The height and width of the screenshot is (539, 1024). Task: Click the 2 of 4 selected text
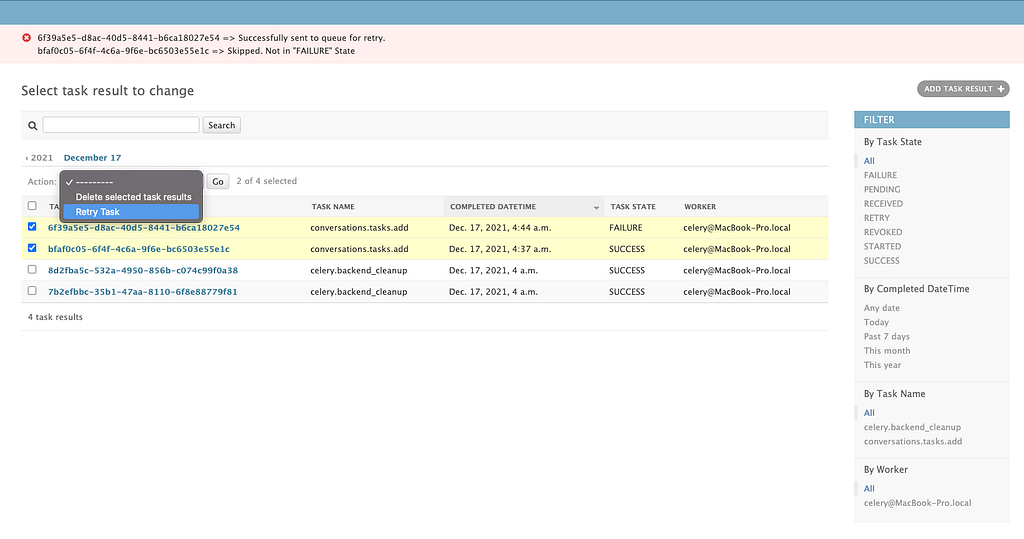click(266, 181)
